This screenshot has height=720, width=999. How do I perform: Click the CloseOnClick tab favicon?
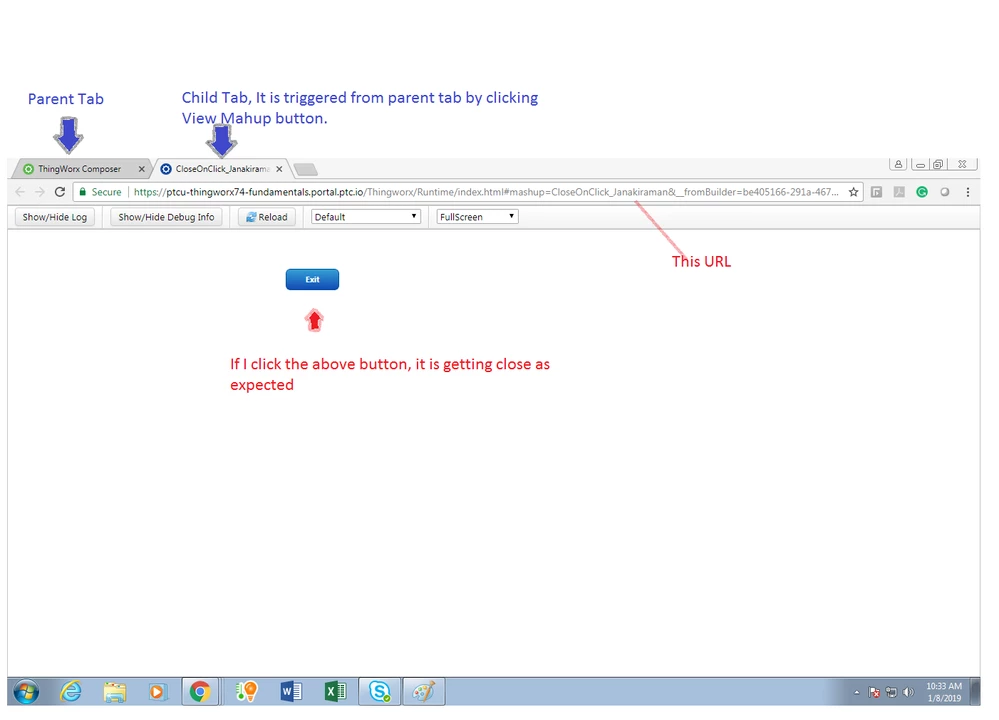(166, 169)
